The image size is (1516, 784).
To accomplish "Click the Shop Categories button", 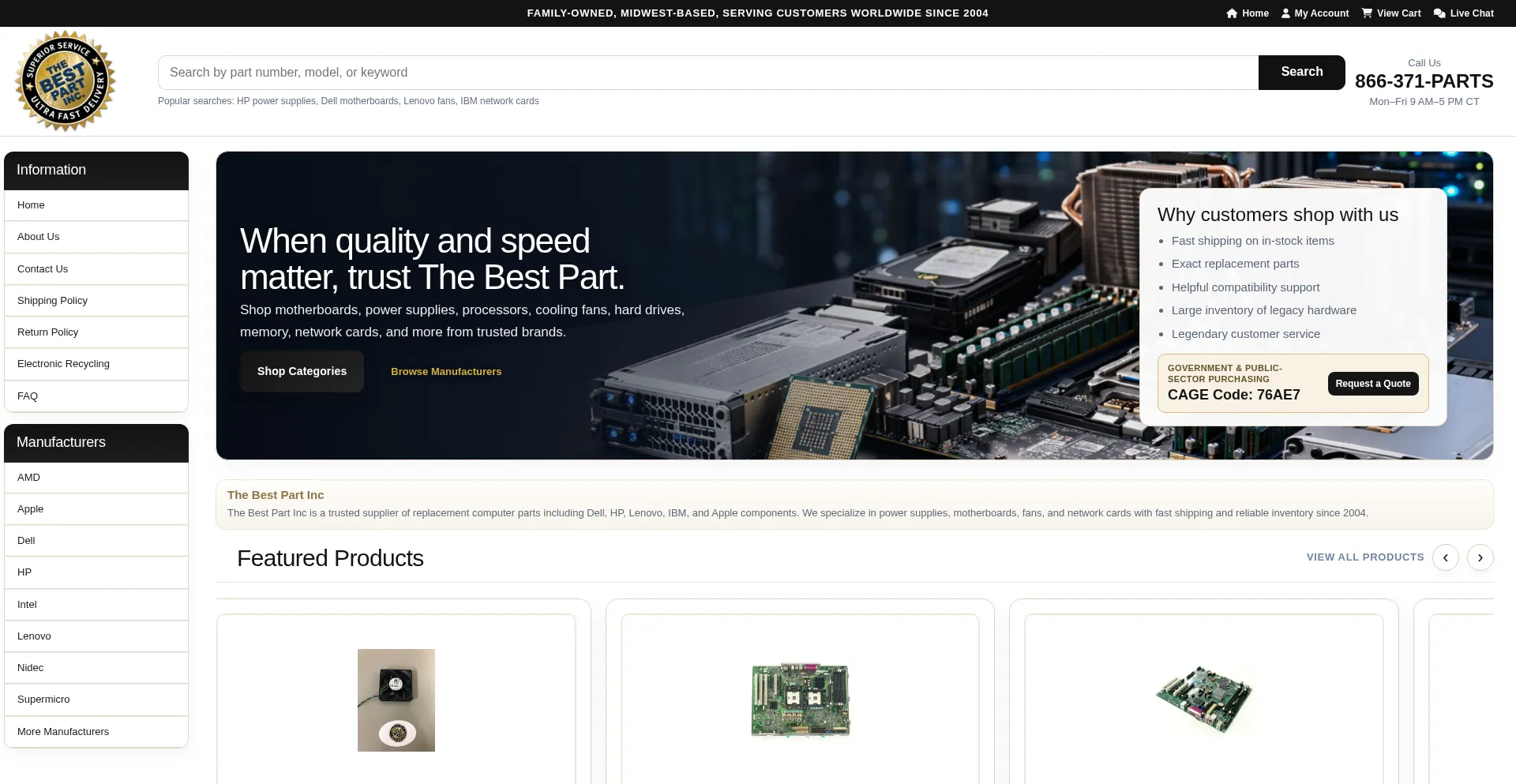I will [x=302, y=371].
